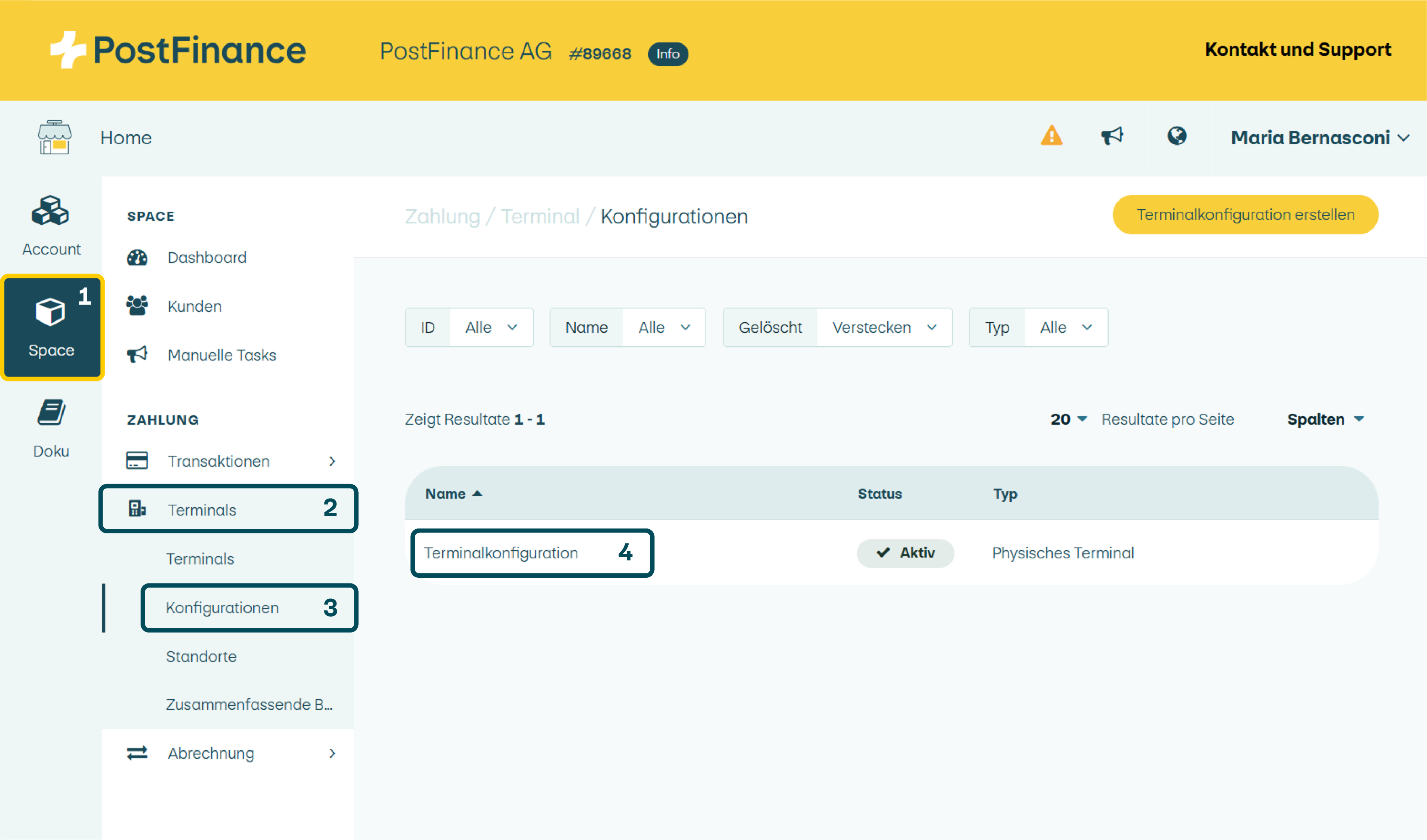Go to Terminal in the breadcrumb
This screenshot has width=1427, height=840.
tap(540, 217)
